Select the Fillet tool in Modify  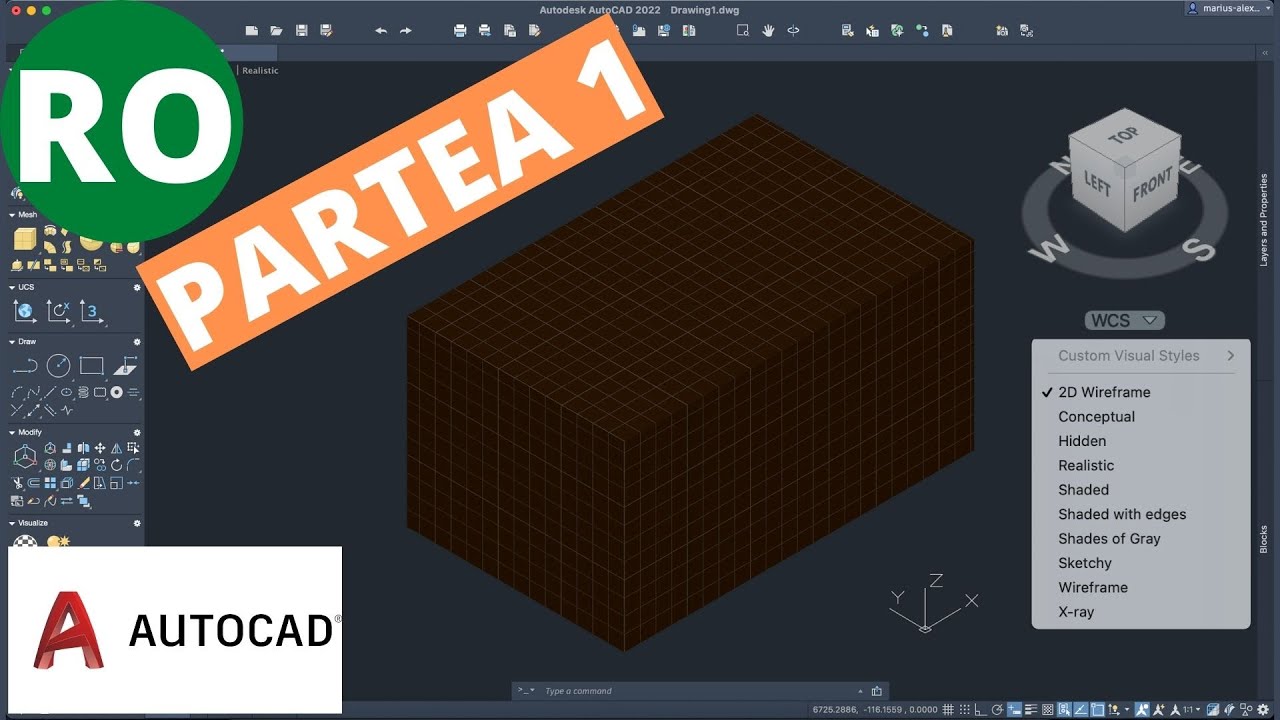coord(133,465)
